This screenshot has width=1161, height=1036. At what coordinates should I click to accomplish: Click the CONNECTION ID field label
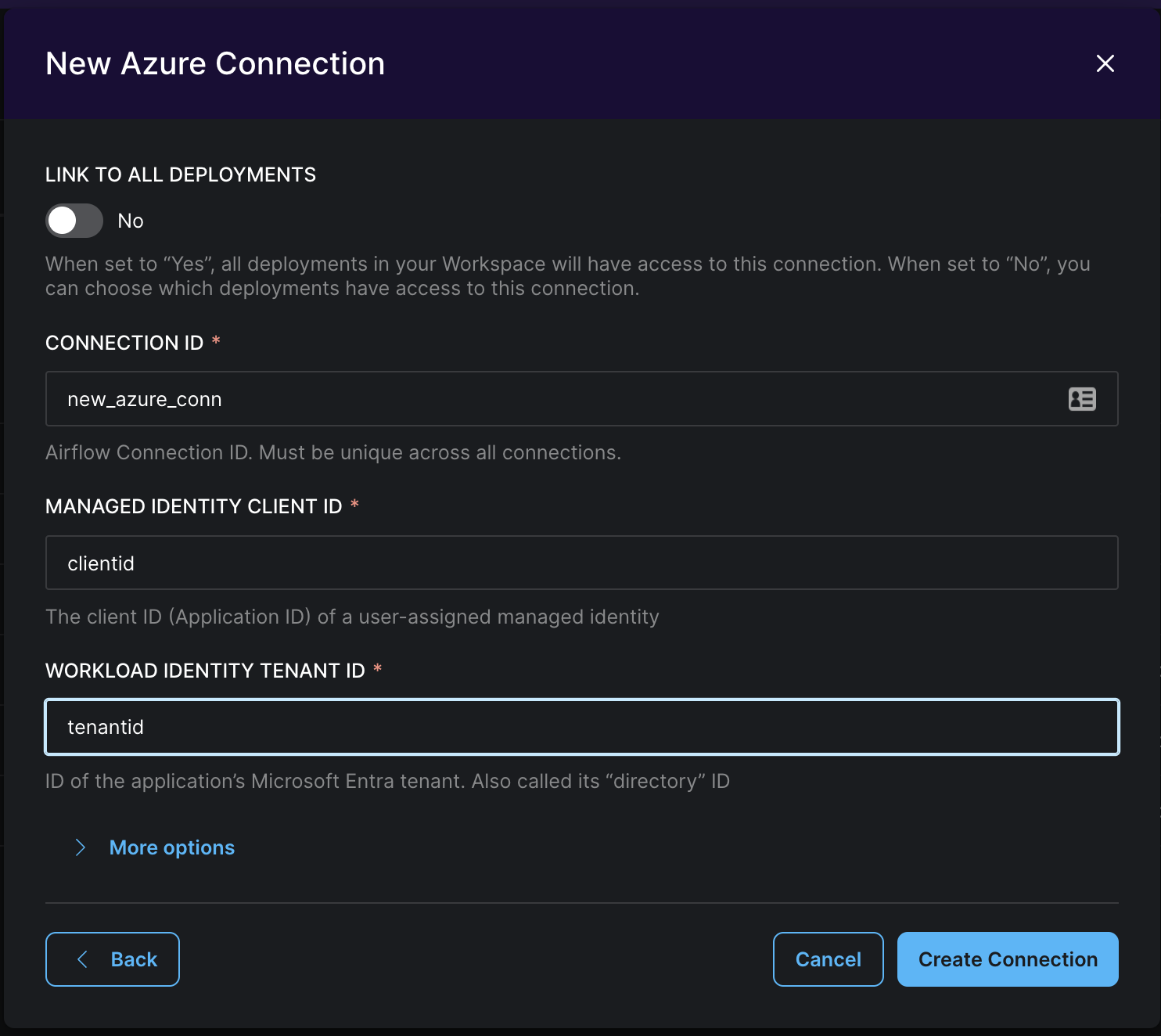(x=124, y=343)
